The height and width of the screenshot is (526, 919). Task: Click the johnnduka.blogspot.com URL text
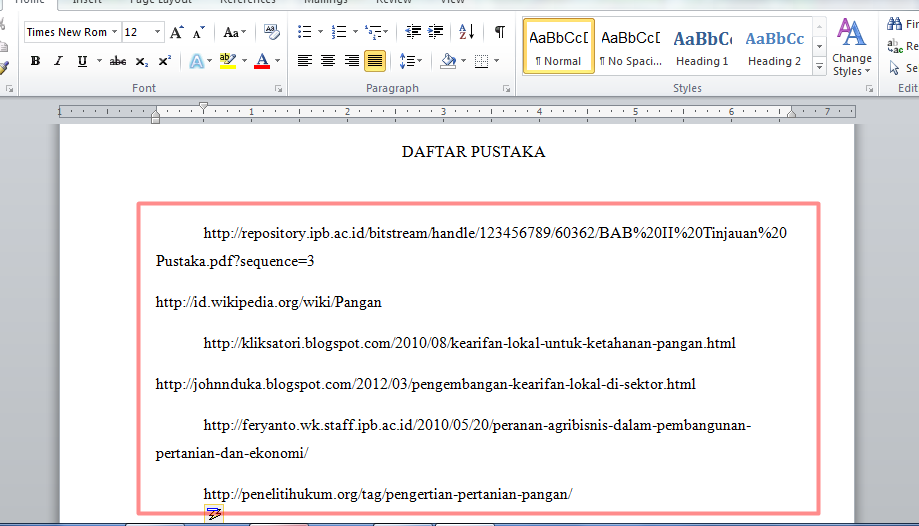(x=426, y=384)
